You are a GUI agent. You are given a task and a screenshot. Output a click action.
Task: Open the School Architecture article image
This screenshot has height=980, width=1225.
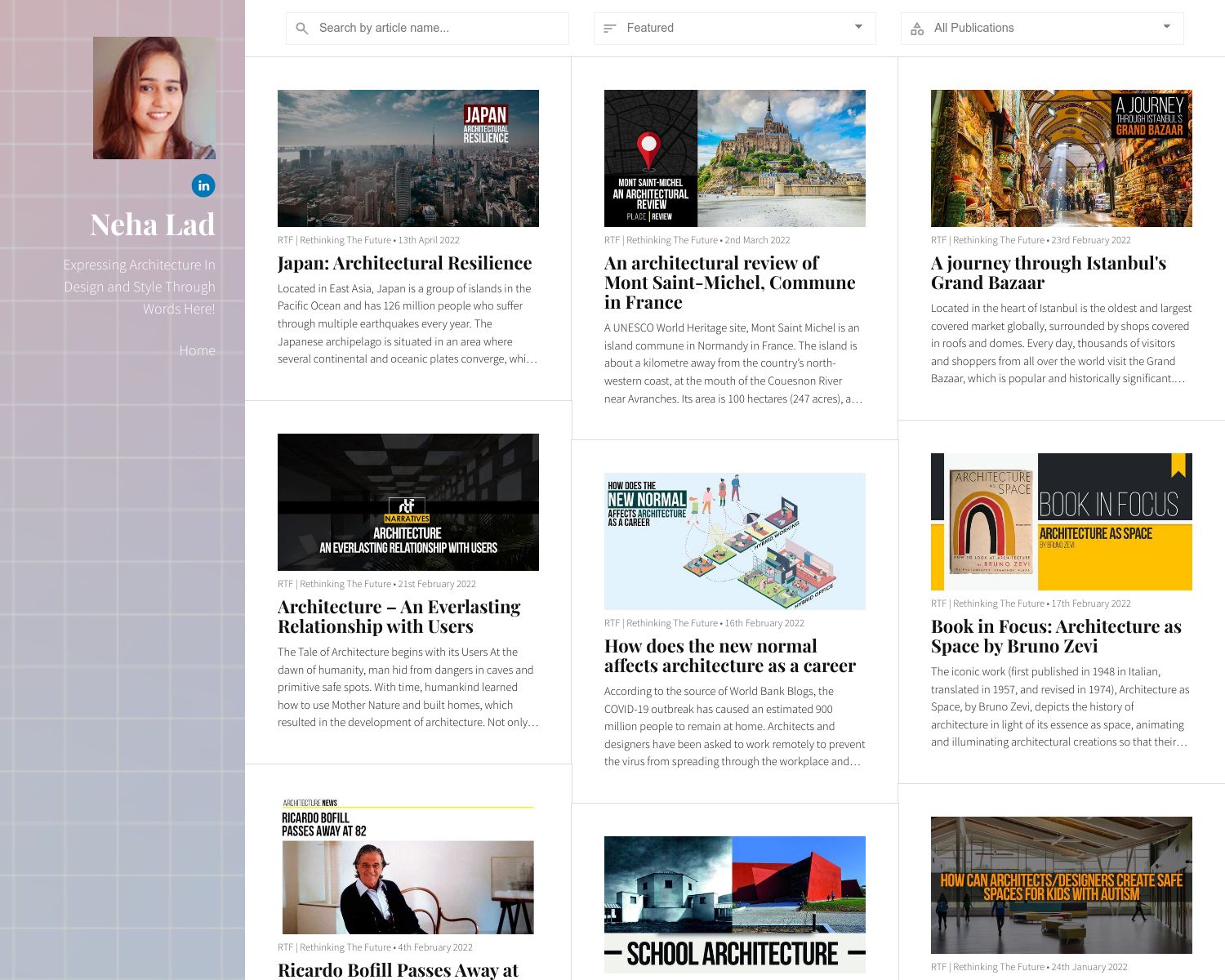734,904
